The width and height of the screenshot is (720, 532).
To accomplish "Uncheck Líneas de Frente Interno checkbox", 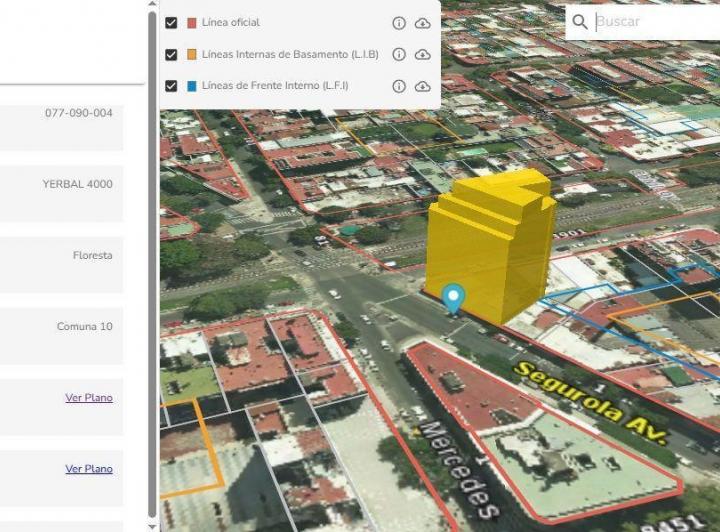I will [x=171, y=86].
